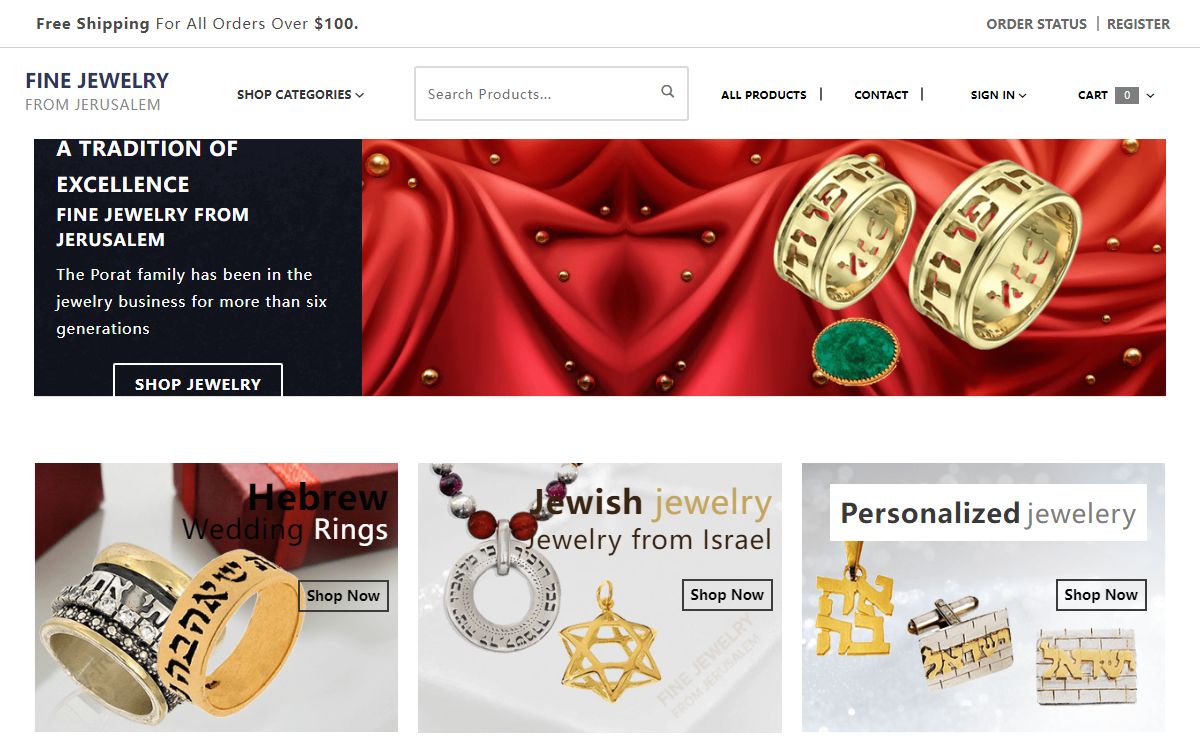Open the Jewish jewelry star pendant tile
This screenshot has height=740, width=1200.
pos(600,597)
